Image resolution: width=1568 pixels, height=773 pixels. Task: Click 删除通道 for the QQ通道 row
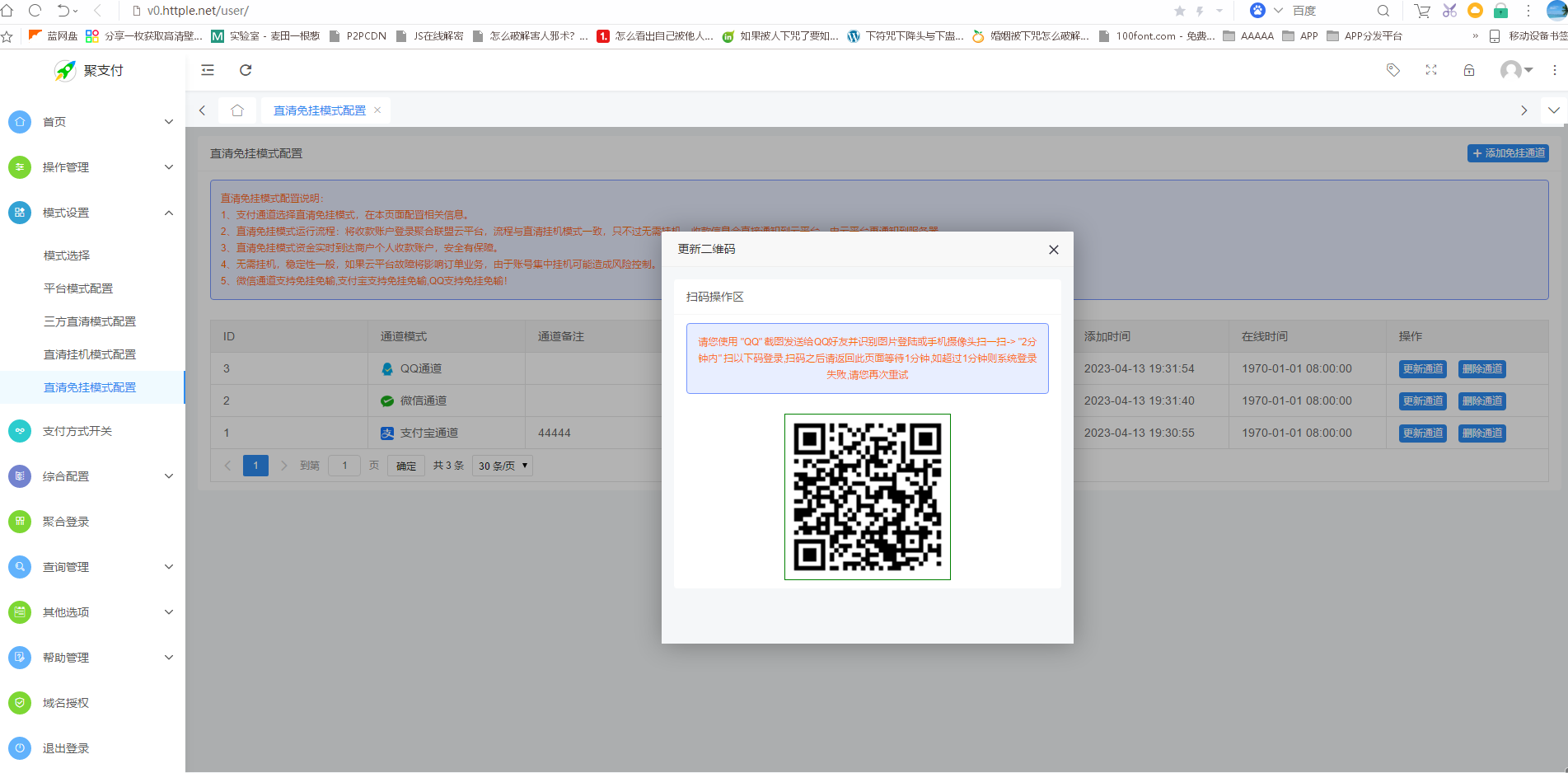point(1482,369)
